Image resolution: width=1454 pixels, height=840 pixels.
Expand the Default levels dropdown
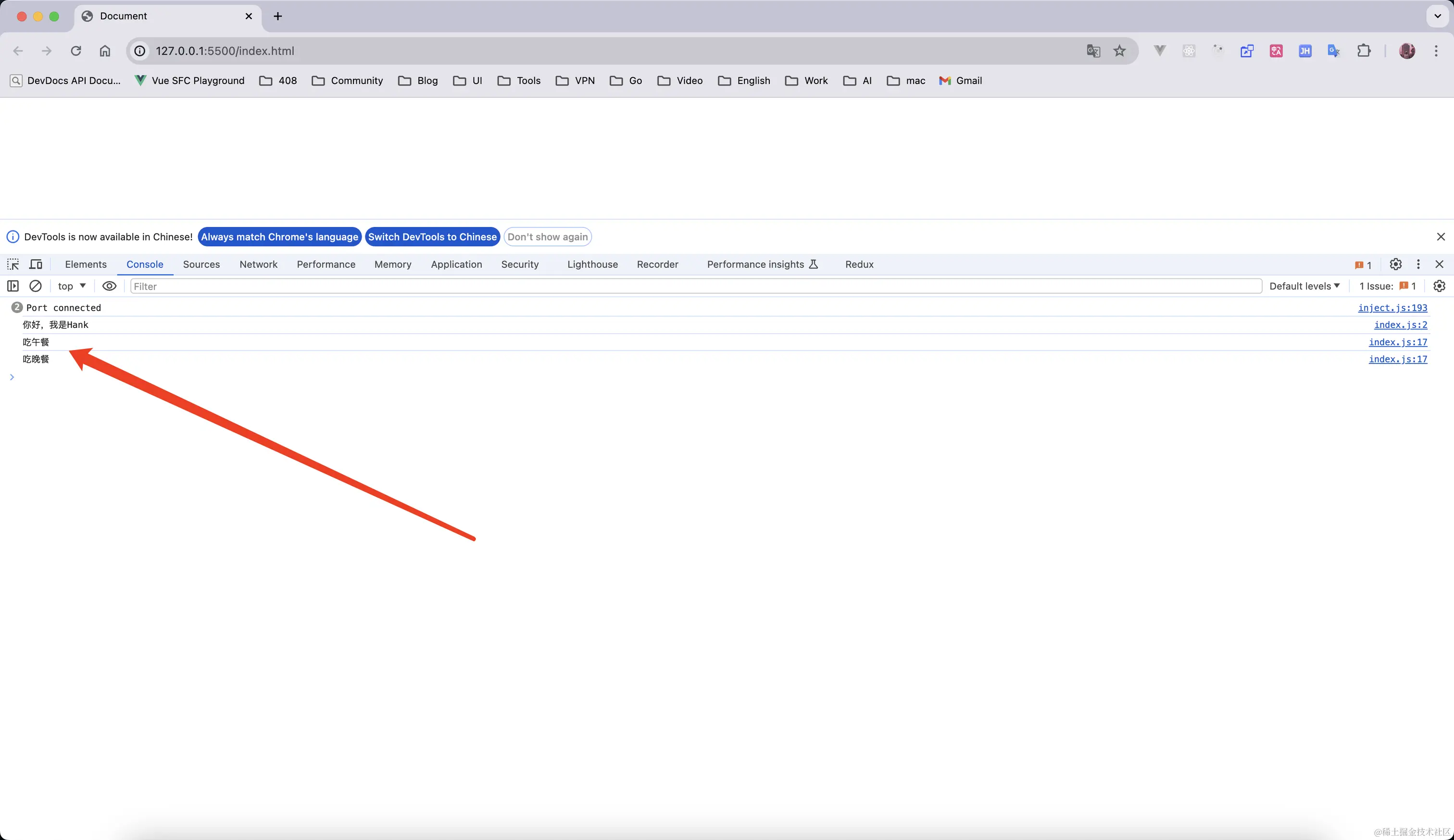(x=1304, y=286)
